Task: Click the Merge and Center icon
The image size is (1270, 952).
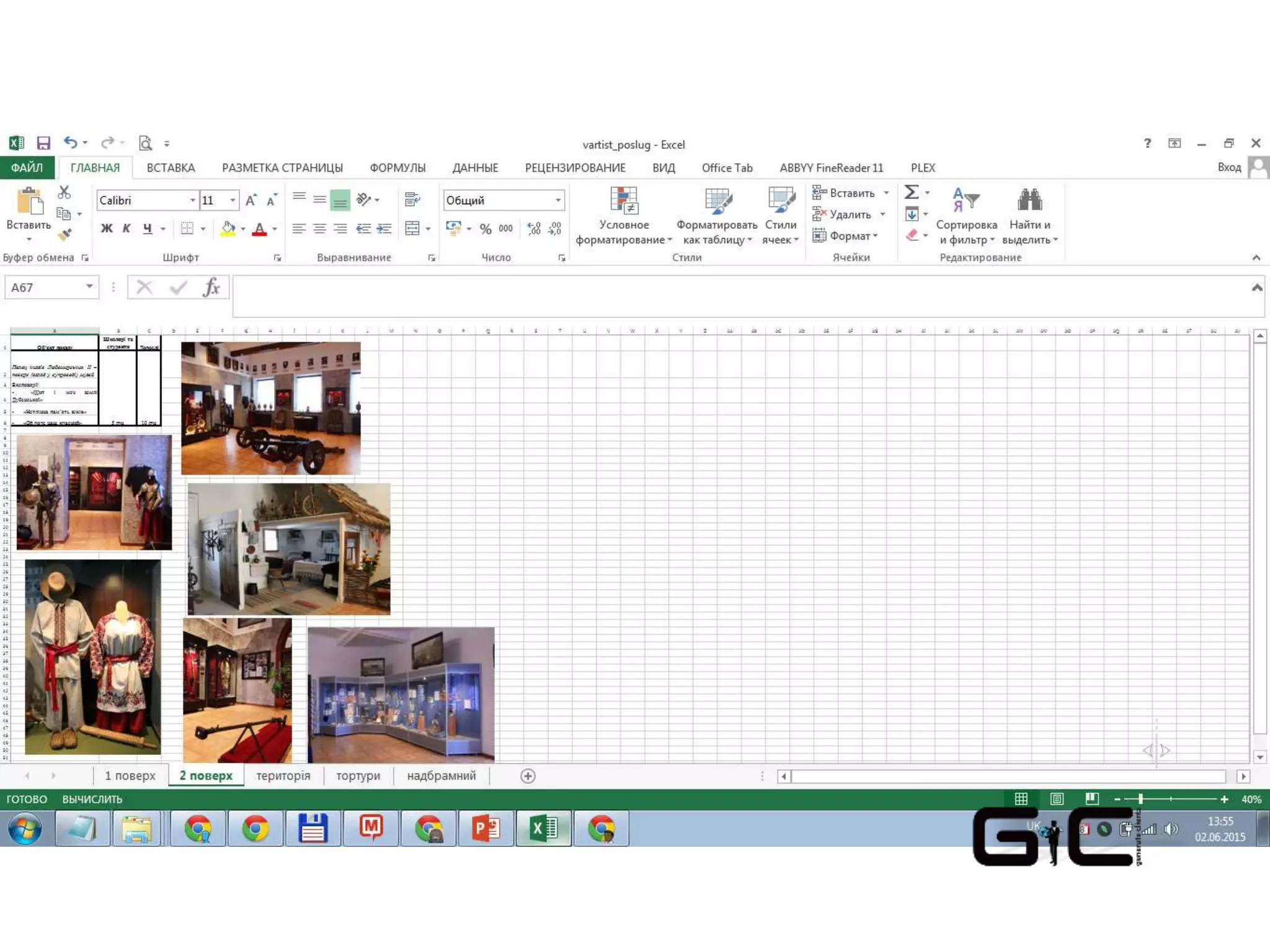Action: (412, 229)
